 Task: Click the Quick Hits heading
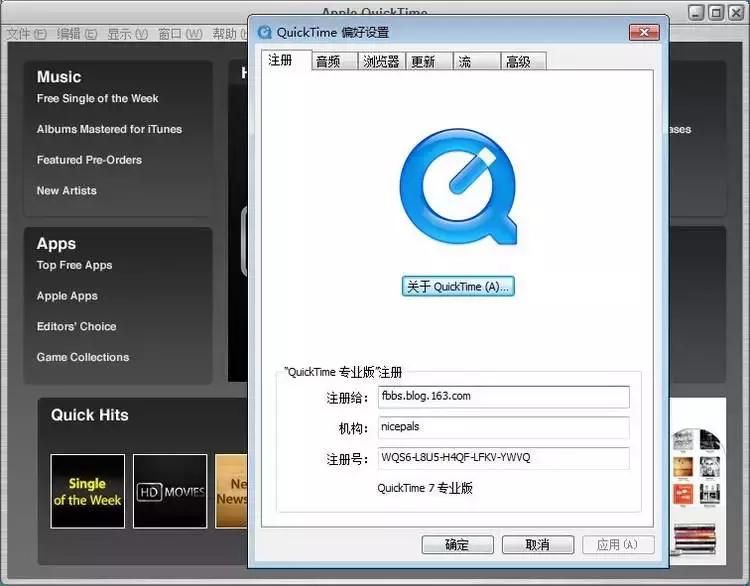(90, 415)
